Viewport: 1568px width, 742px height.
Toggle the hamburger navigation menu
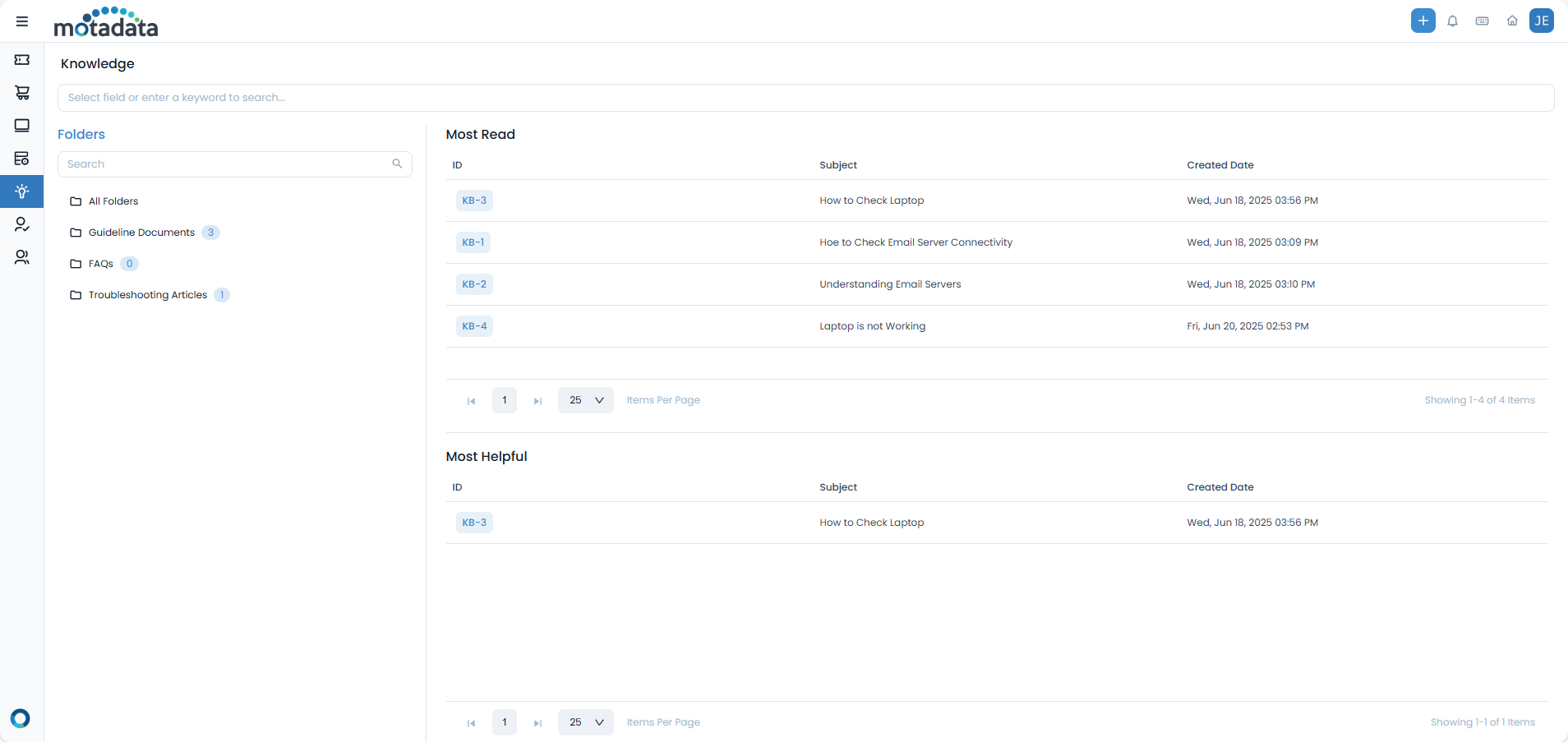[22, 21]
